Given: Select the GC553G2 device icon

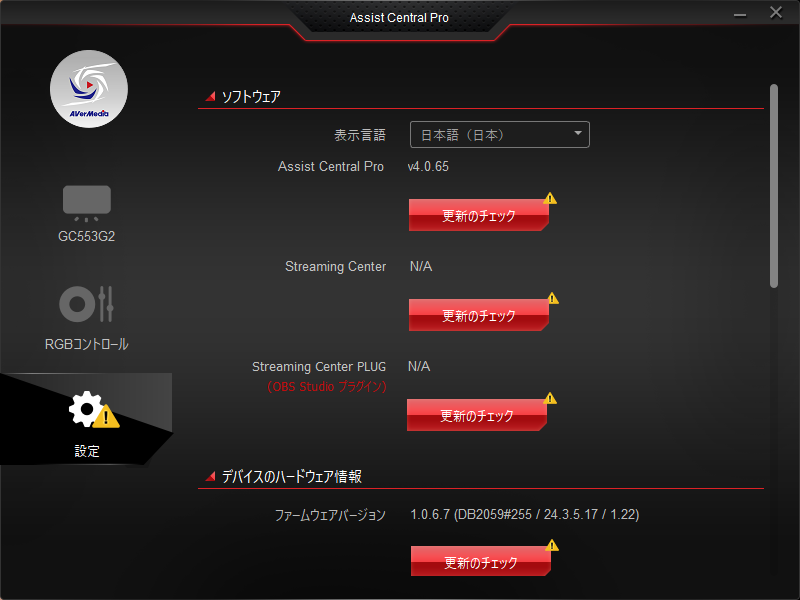Looking at the screenshot, I should pos(87,203).
